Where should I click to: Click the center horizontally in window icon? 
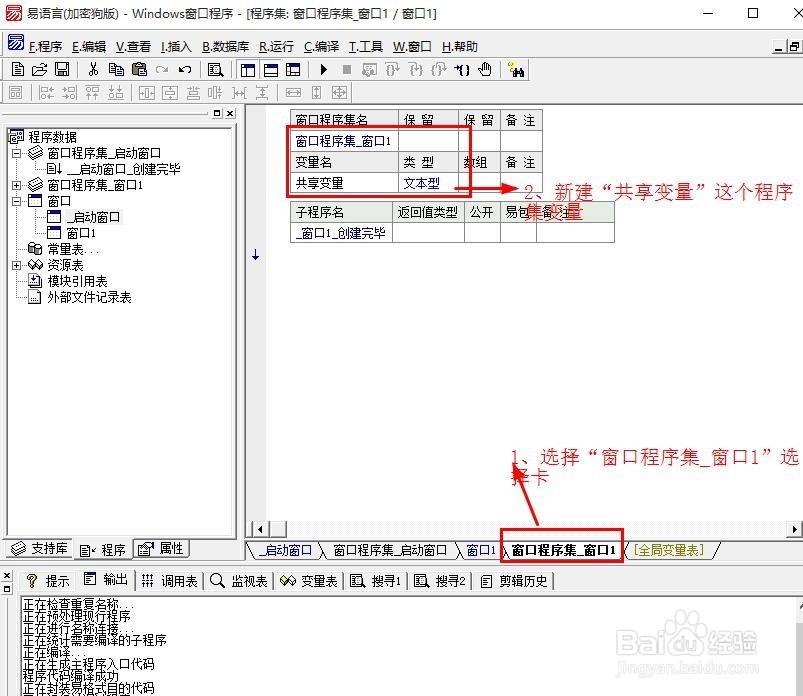click(x=147, y=93)
